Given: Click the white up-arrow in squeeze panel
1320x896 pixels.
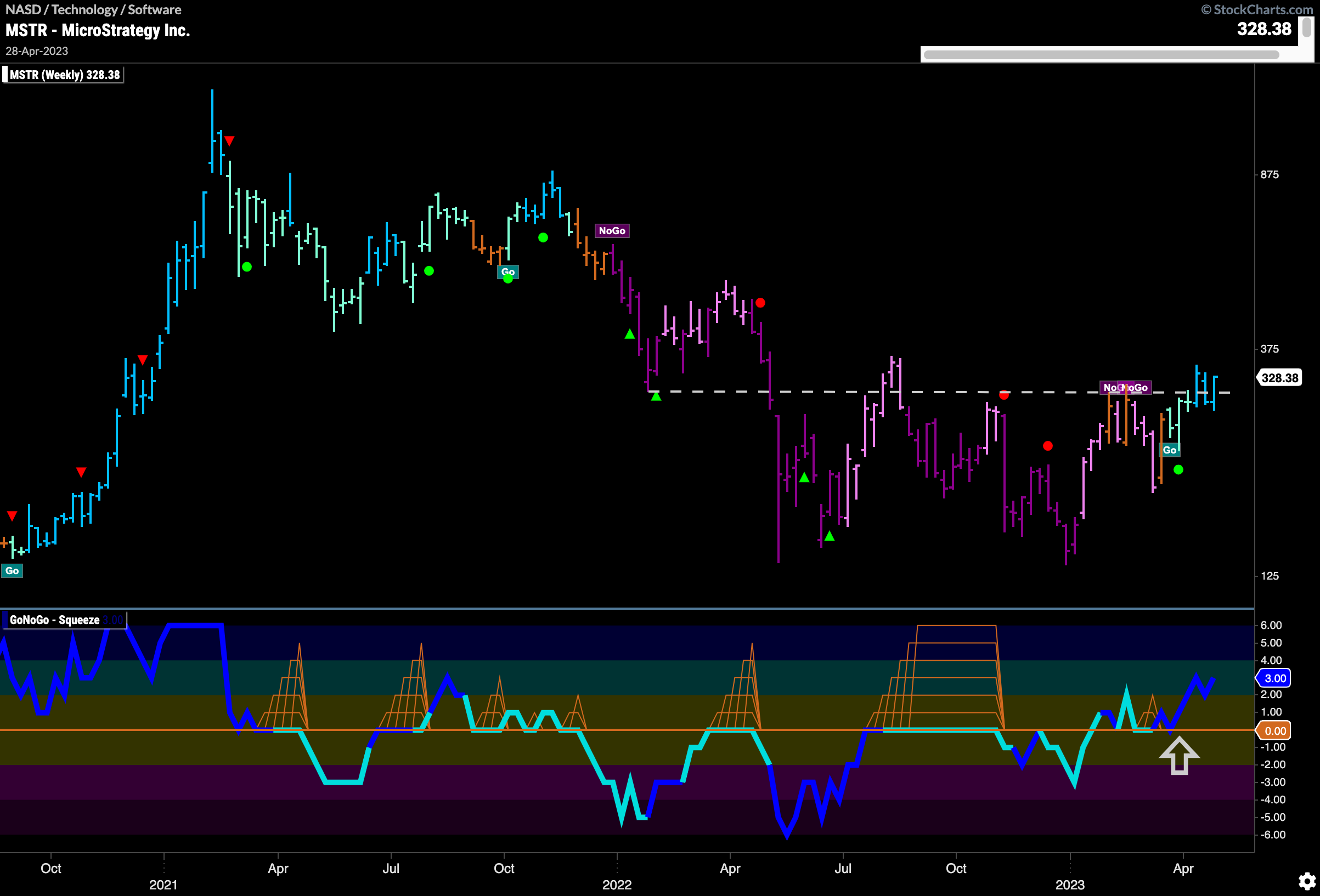Looking at the screenshot, I should [x=1179, y=755].
